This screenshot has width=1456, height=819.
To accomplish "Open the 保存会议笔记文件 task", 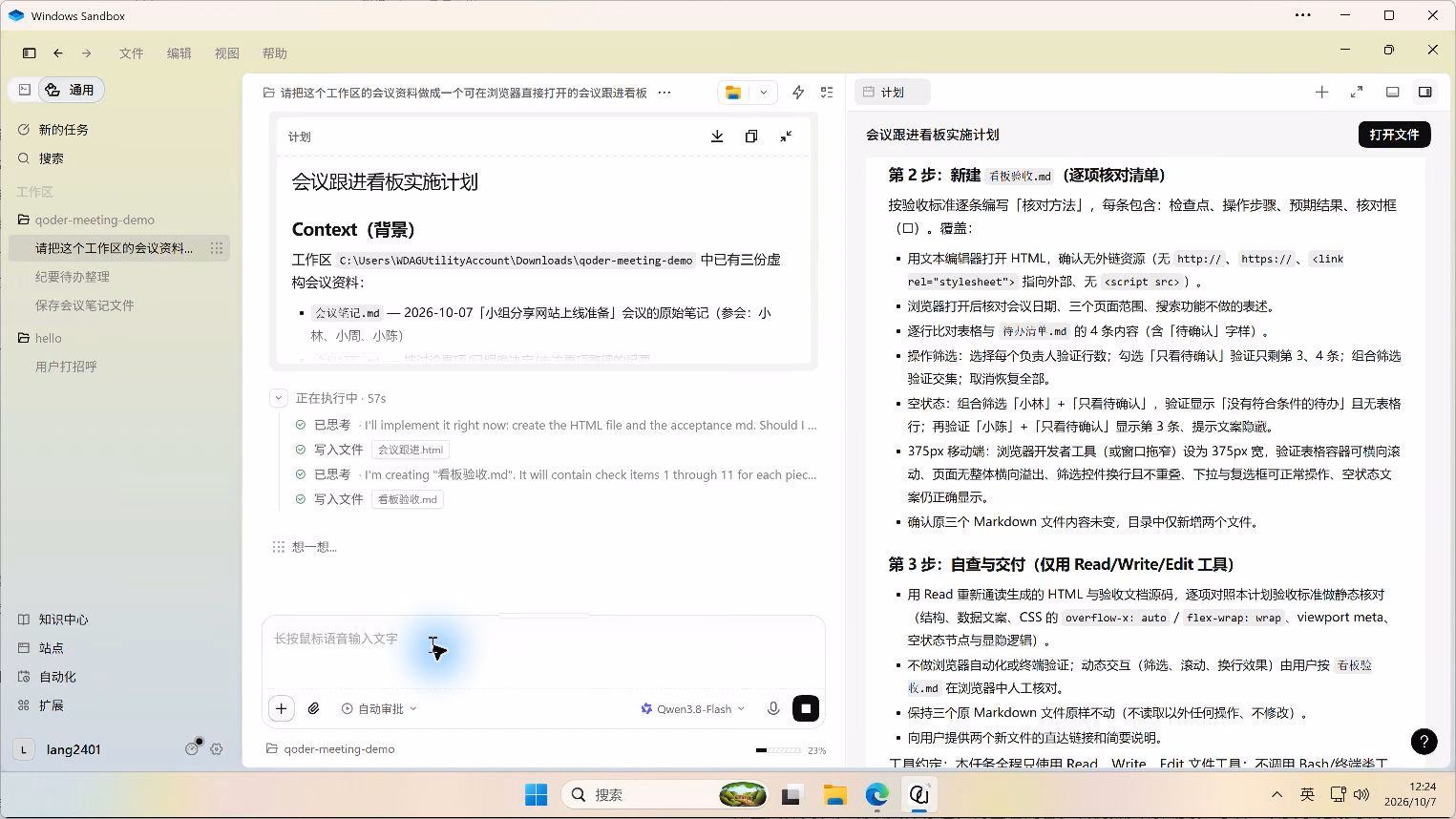I will [85, 305].
